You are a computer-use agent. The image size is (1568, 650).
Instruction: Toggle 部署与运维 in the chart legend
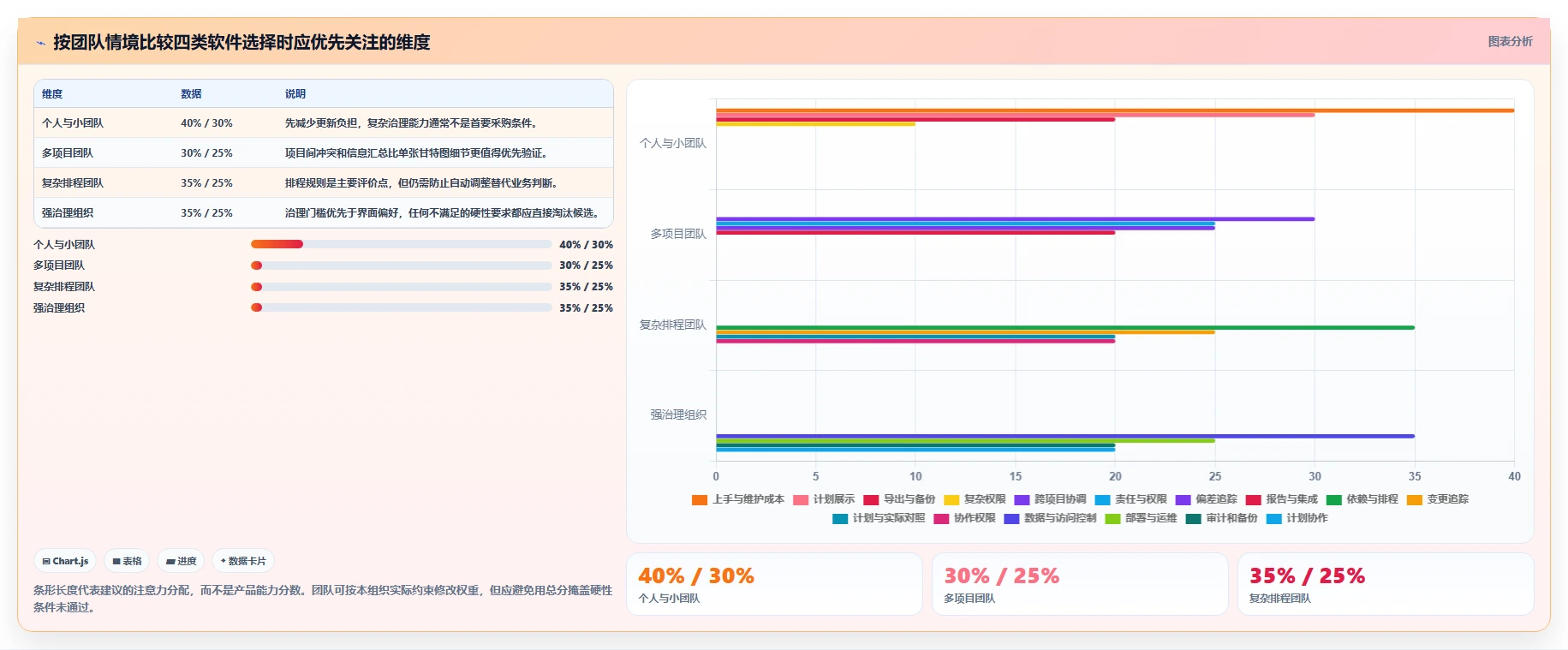pos(1141,518)
